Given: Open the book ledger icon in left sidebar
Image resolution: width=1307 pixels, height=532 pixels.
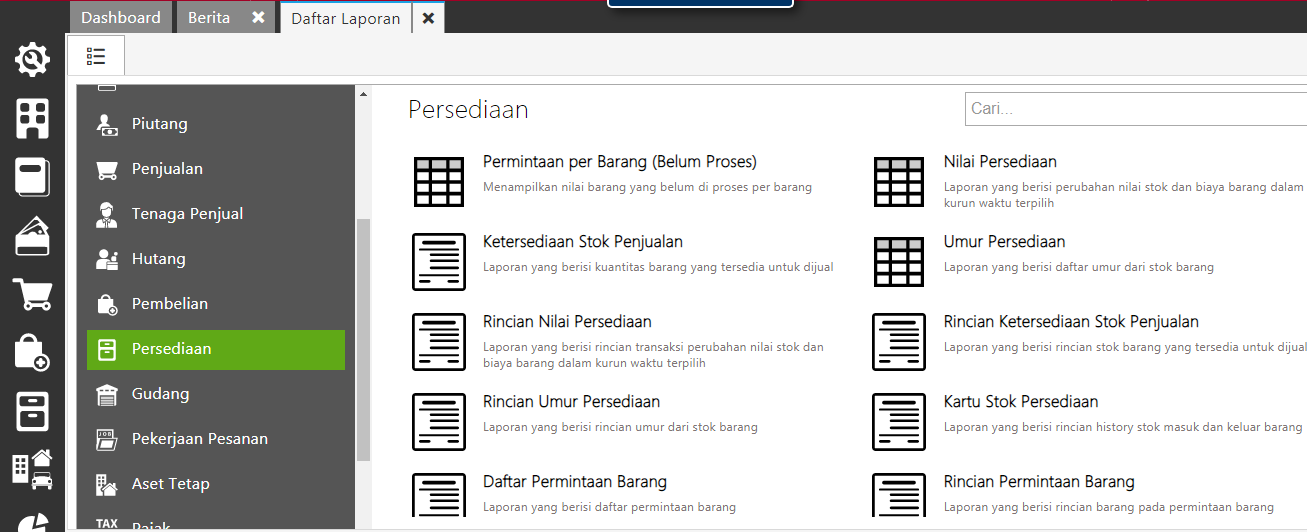Looking at the screenshot, I should click(32, 177).
